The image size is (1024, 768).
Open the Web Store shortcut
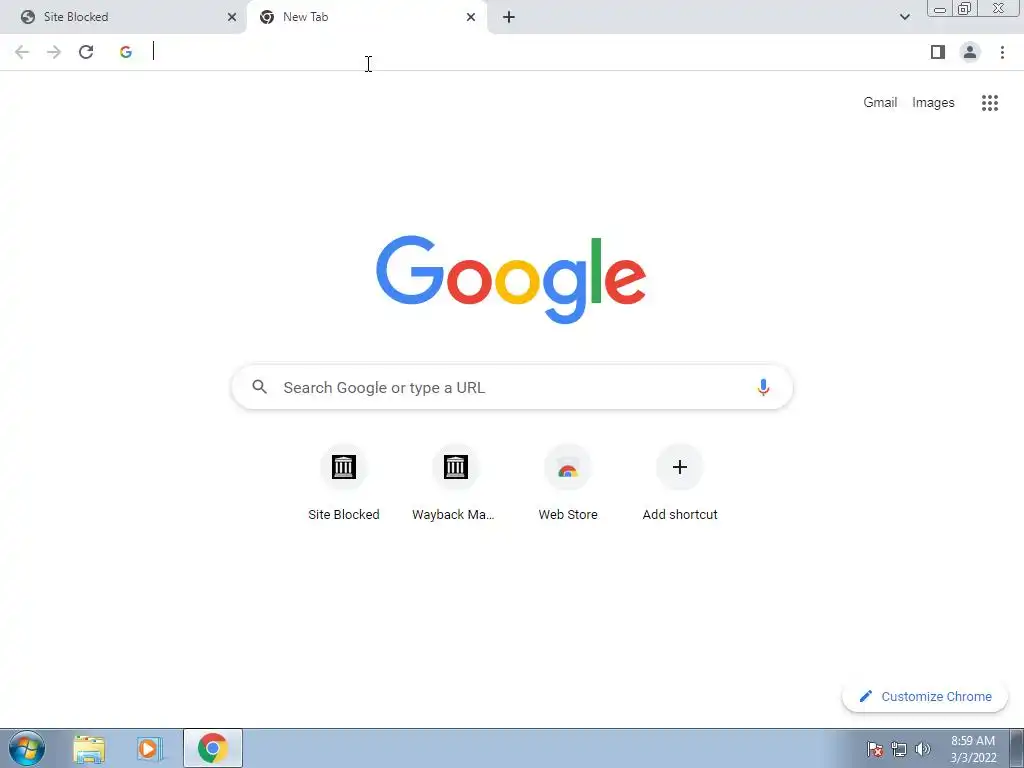pyautogui.click(x=568, y=483)
